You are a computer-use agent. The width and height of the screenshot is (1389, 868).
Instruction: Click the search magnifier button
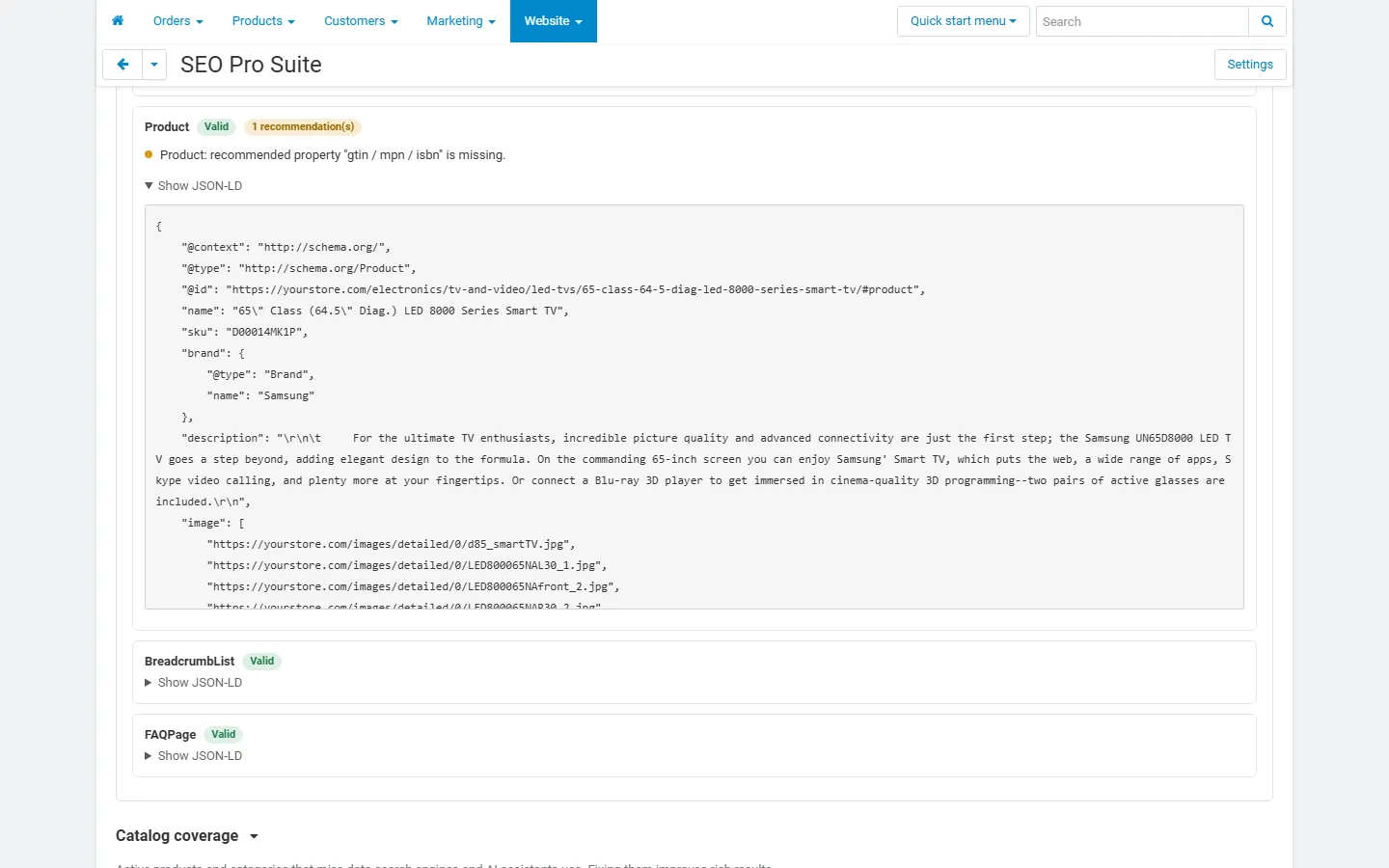[x=1267, y=21]
